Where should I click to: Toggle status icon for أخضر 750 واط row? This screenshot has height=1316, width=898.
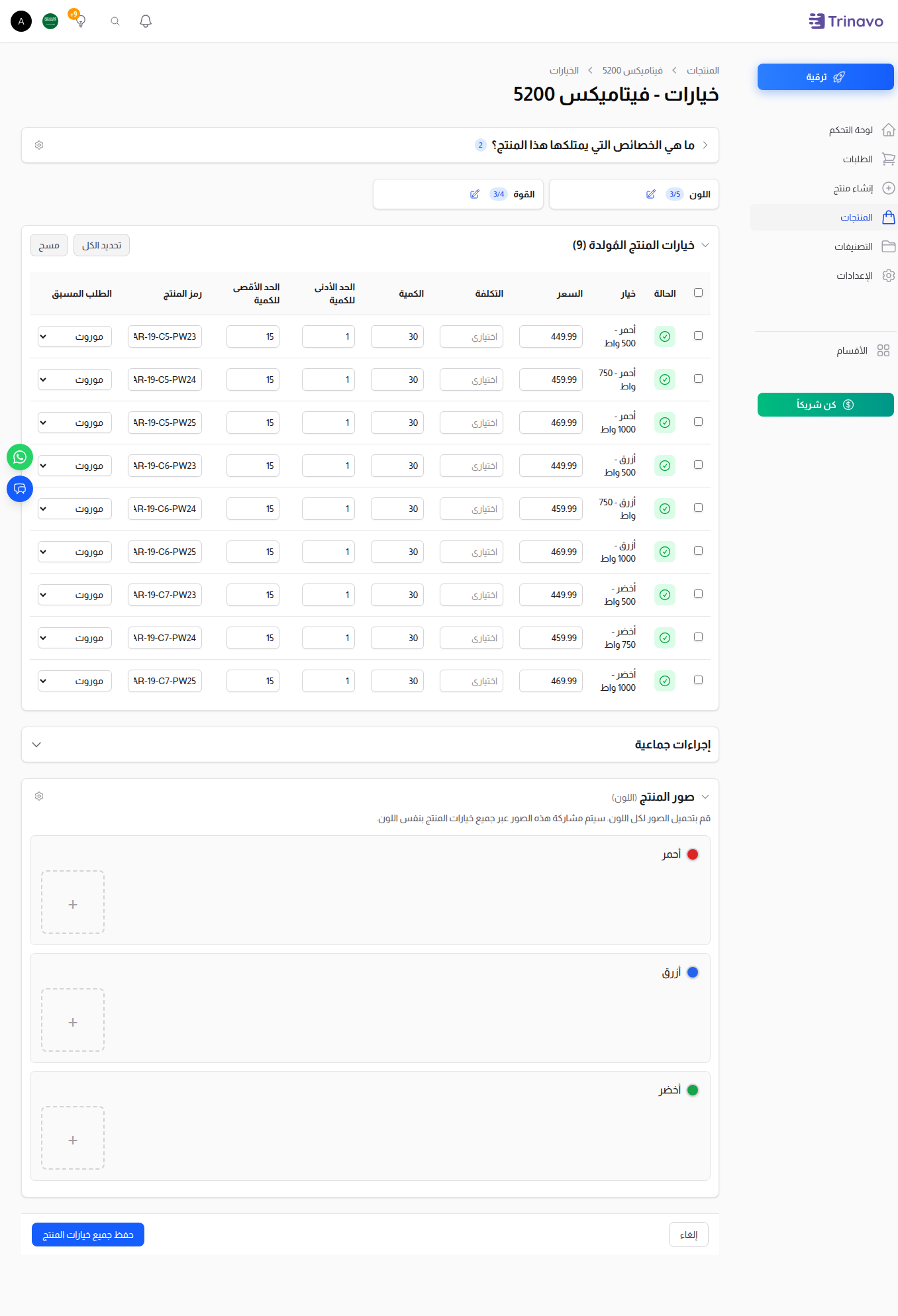point(665,638)
